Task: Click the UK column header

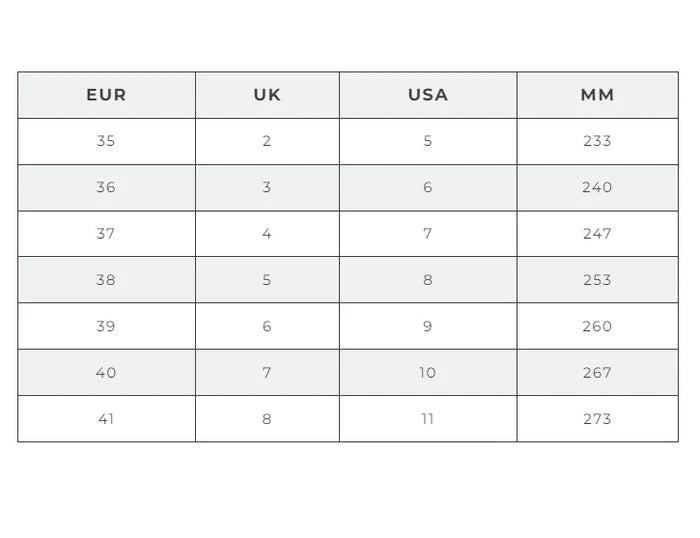Action: click(x=267, y=95)
